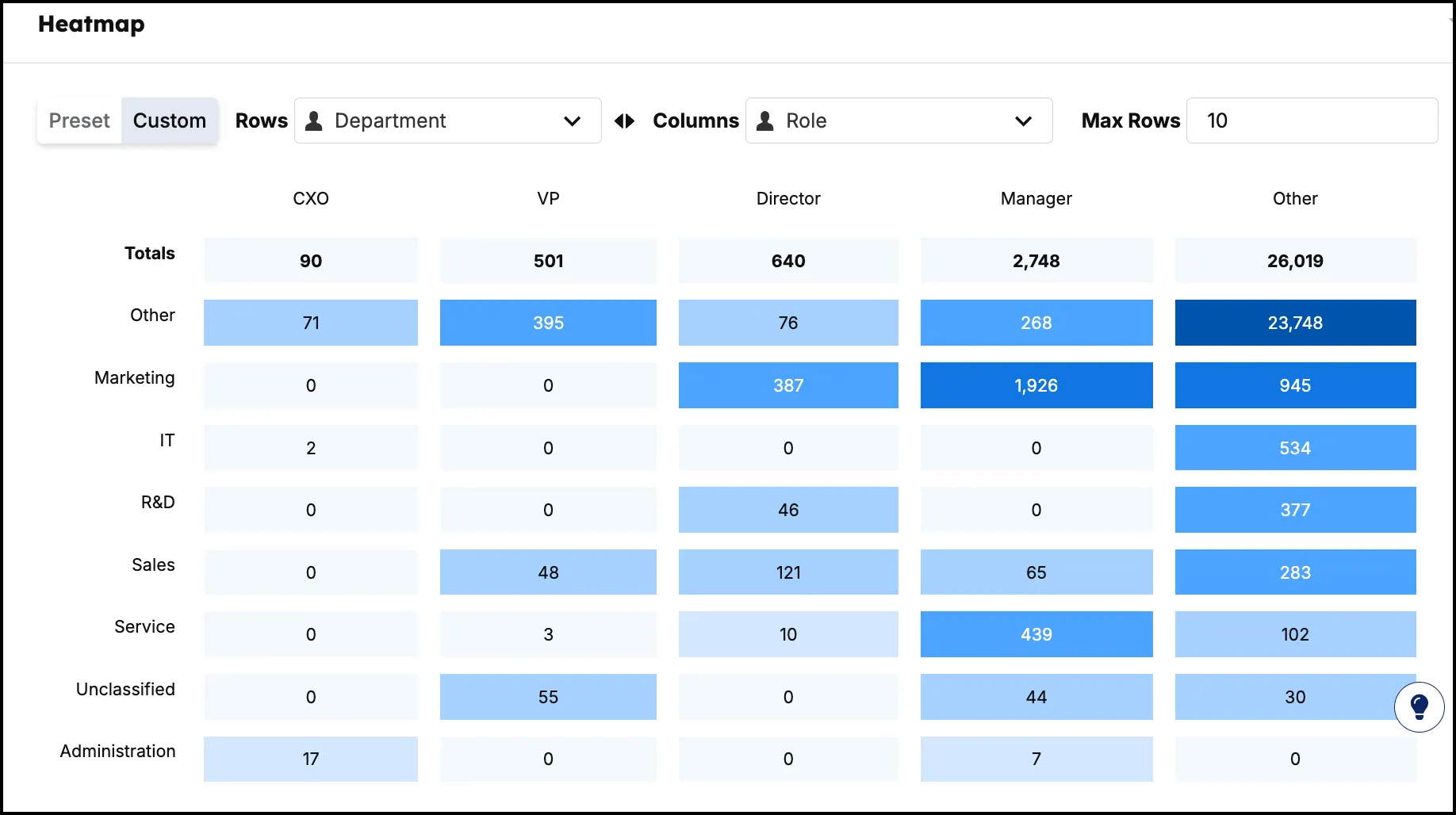Viewport: 1456px width, 815px height.
Task: Open the Rows Department dropdown
Action: (x=447, y=121)
